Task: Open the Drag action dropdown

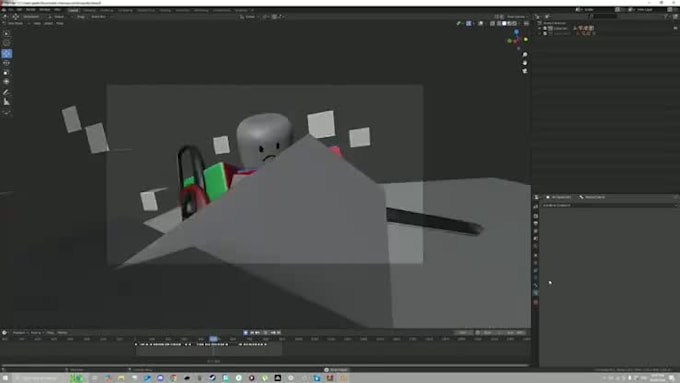Action: tap(98, 16)
